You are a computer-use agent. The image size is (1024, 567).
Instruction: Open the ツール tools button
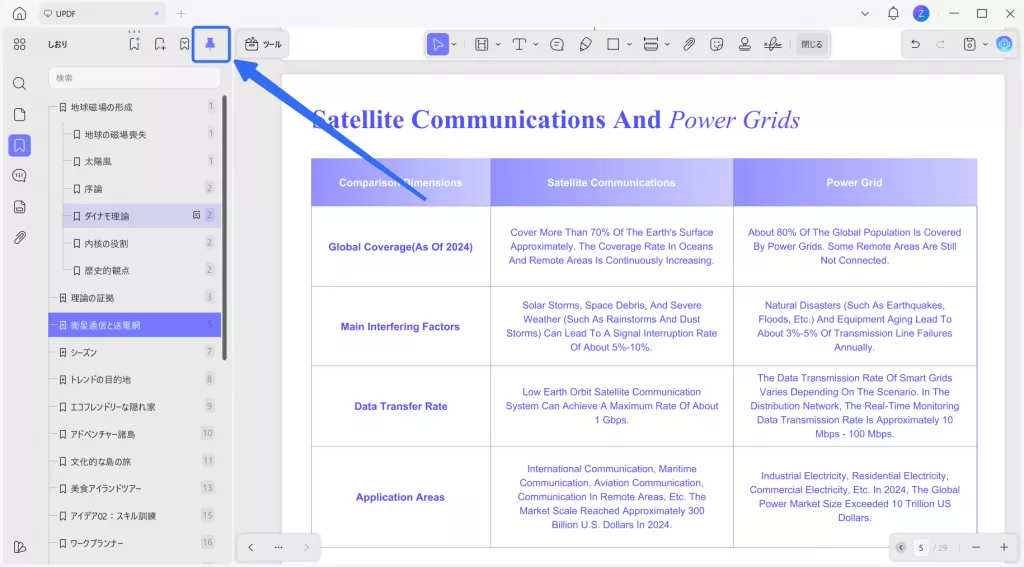click(x=263, y=44)
